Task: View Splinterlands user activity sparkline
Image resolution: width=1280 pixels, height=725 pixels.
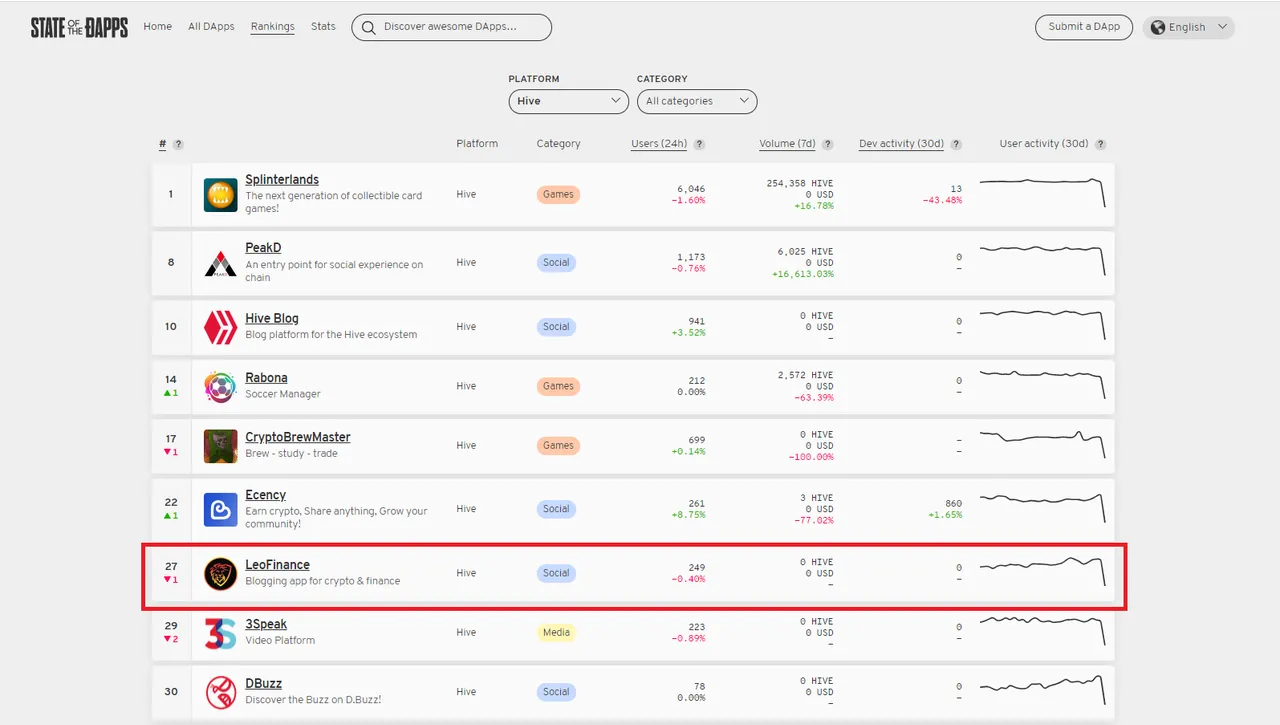Action: [x=1042, y=192]
